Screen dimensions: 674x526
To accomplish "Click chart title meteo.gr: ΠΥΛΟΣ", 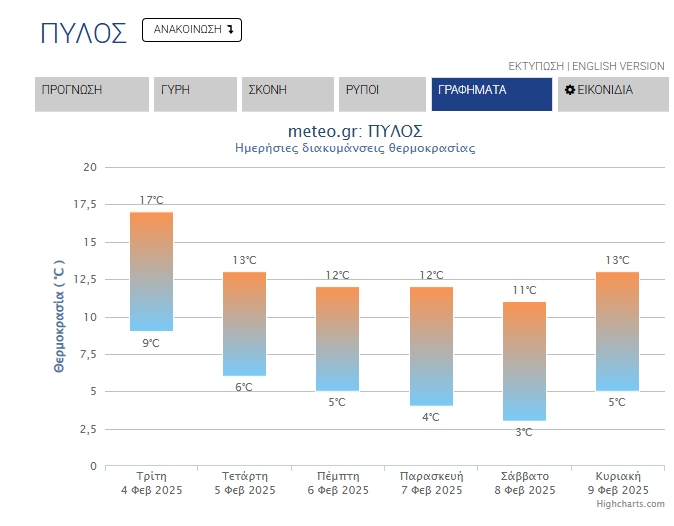I will 355,131.
